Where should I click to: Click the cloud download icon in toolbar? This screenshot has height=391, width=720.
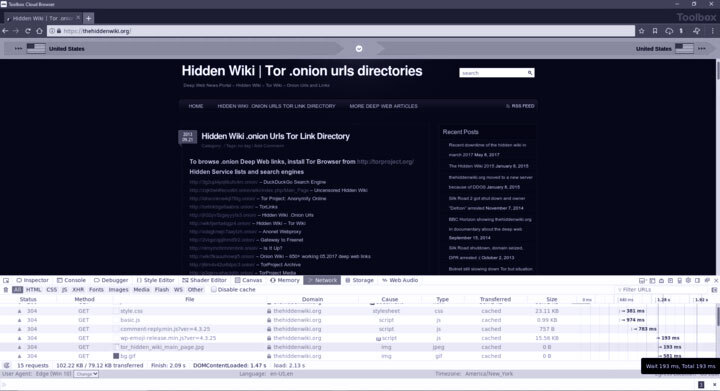pos(669,31)
